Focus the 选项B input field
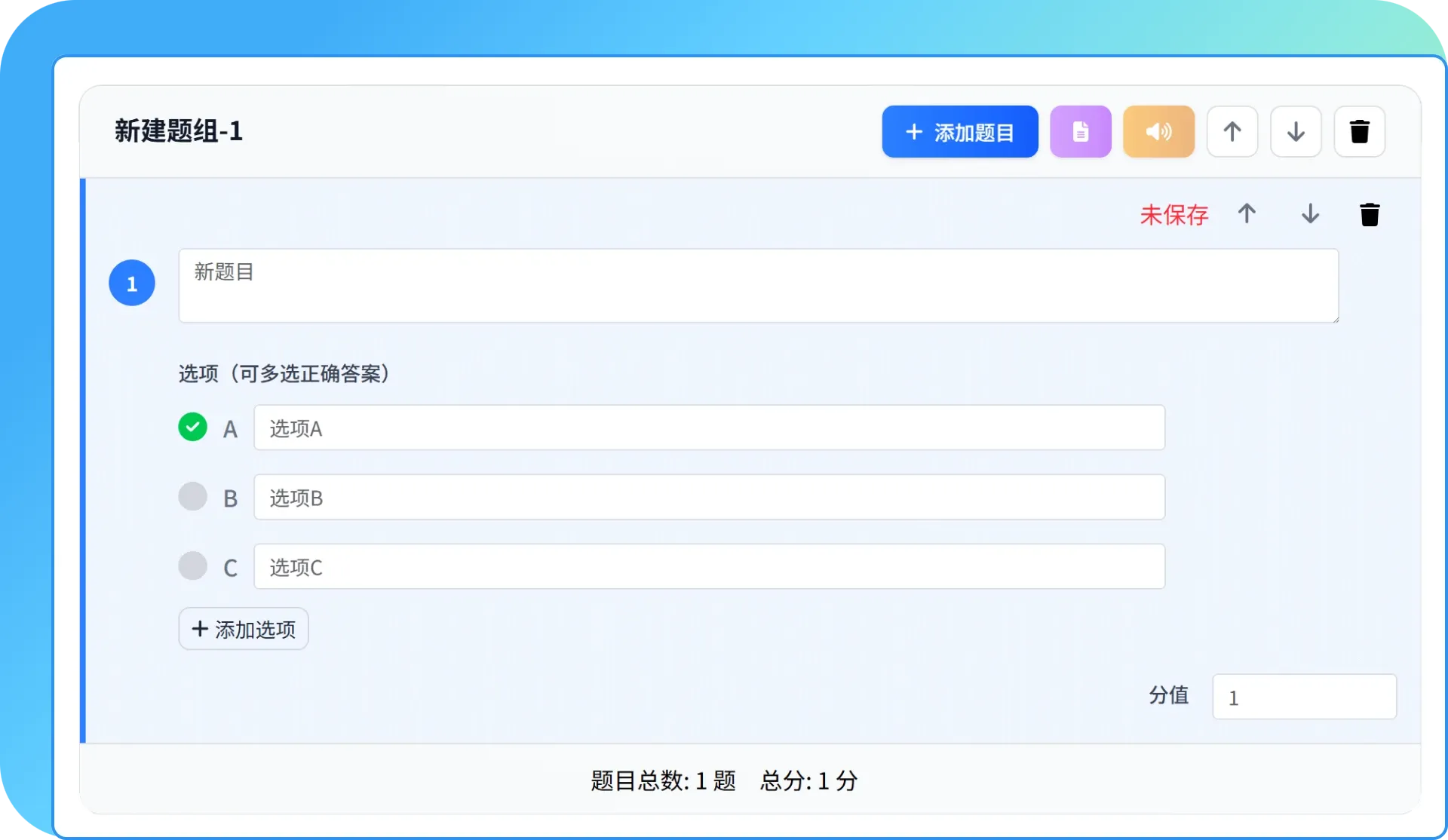The image size is (1448, 840). [x=710, y=497]
